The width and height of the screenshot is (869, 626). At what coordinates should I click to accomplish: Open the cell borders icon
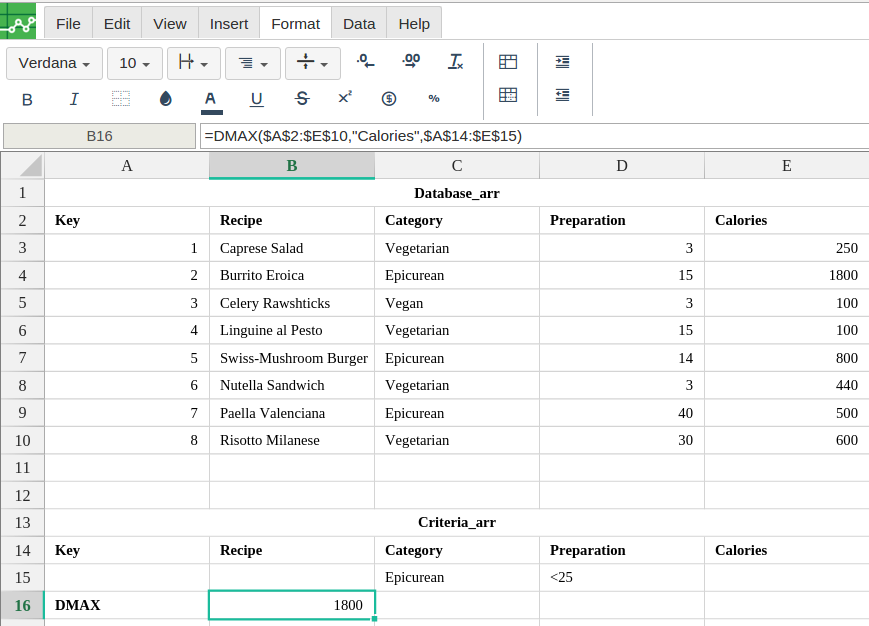(121, 98)
